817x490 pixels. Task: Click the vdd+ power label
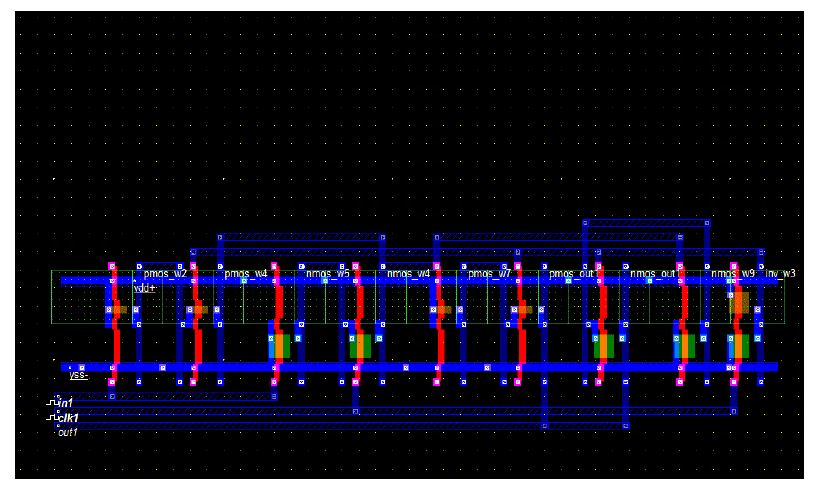(145, 288)
